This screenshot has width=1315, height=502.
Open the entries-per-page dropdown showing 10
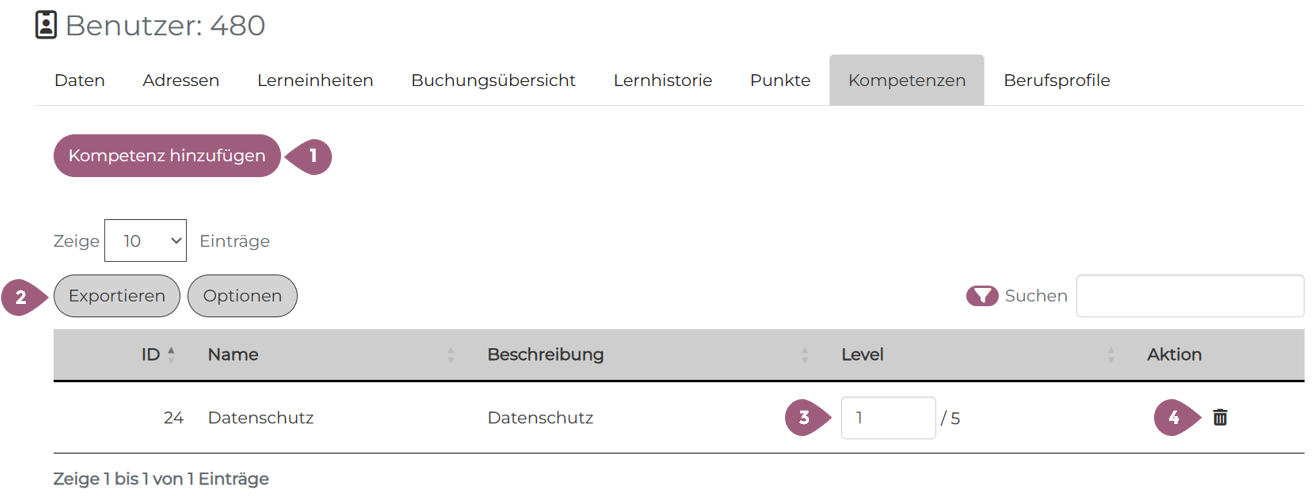145,241
